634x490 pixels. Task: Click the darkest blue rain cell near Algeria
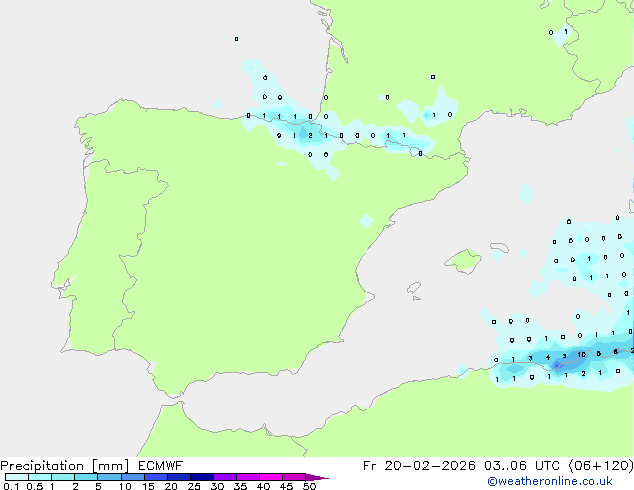point(557,365)
